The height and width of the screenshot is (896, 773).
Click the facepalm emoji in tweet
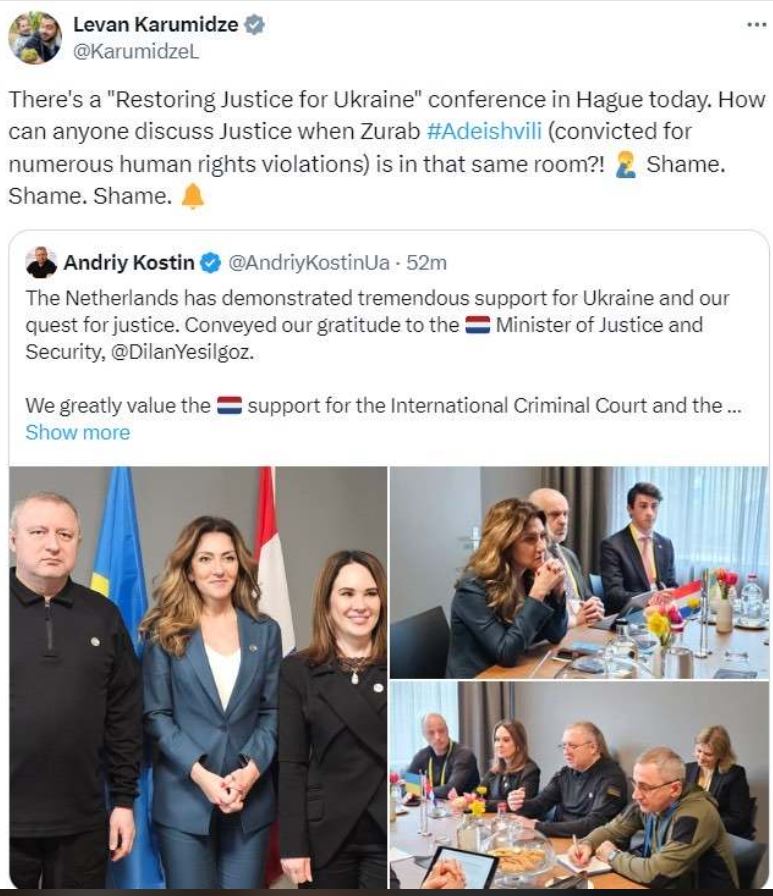click(x=626, y=166)
